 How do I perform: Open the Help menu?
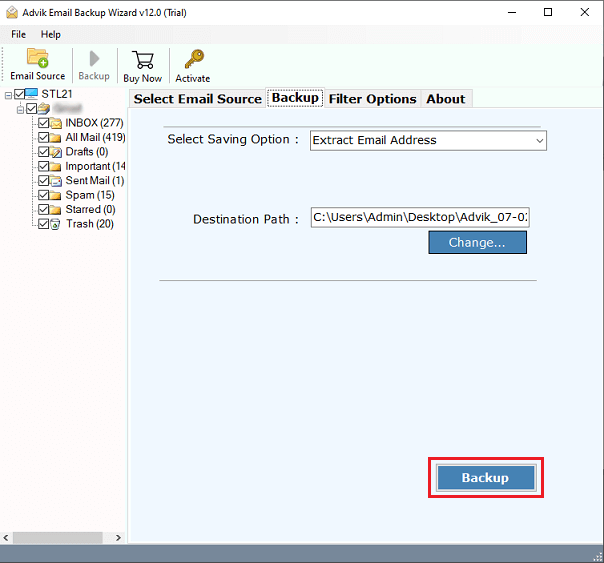(x=51, y=35)
